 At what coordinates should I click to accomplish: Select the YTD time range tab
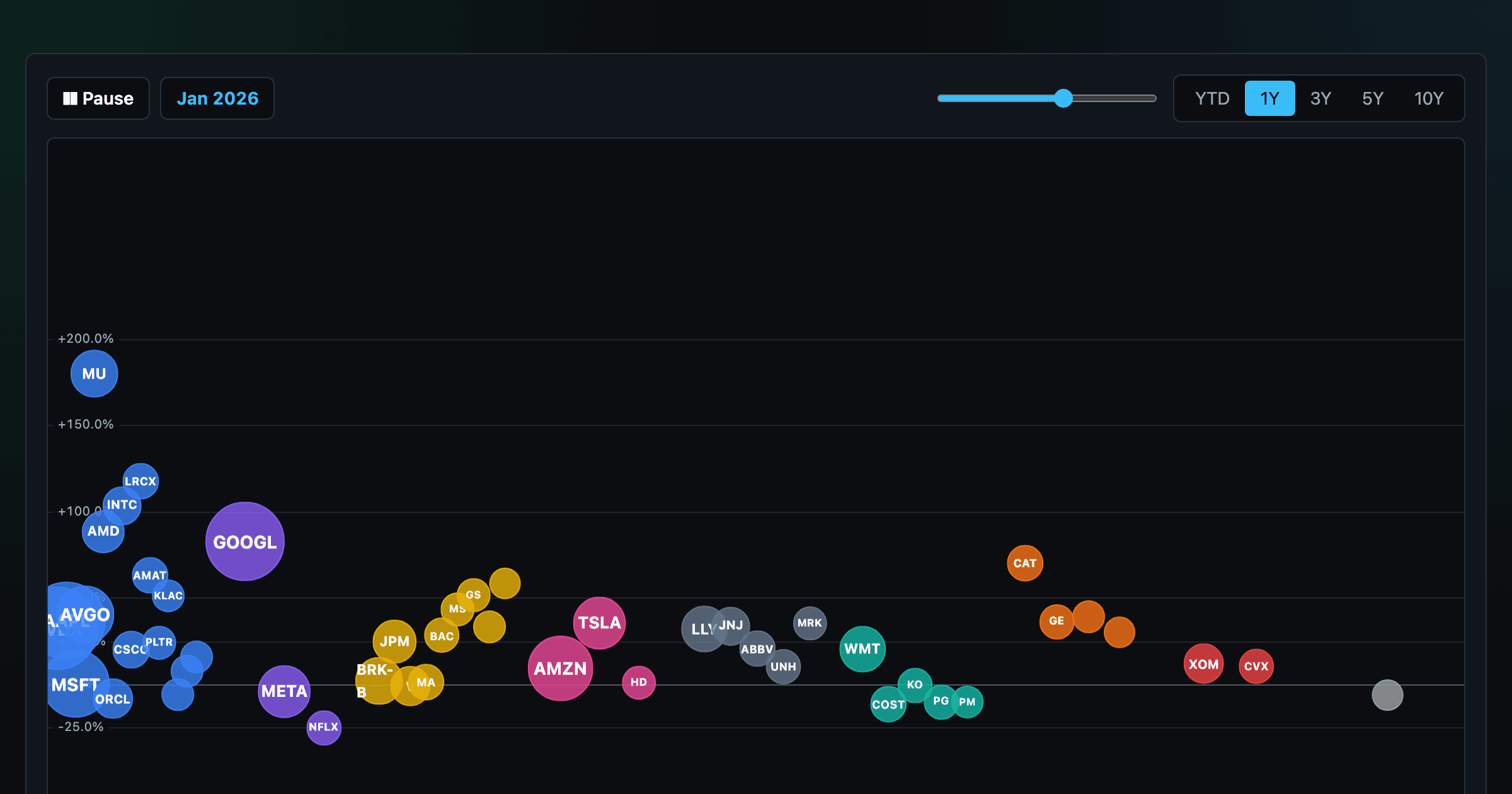click(1212, 98)
